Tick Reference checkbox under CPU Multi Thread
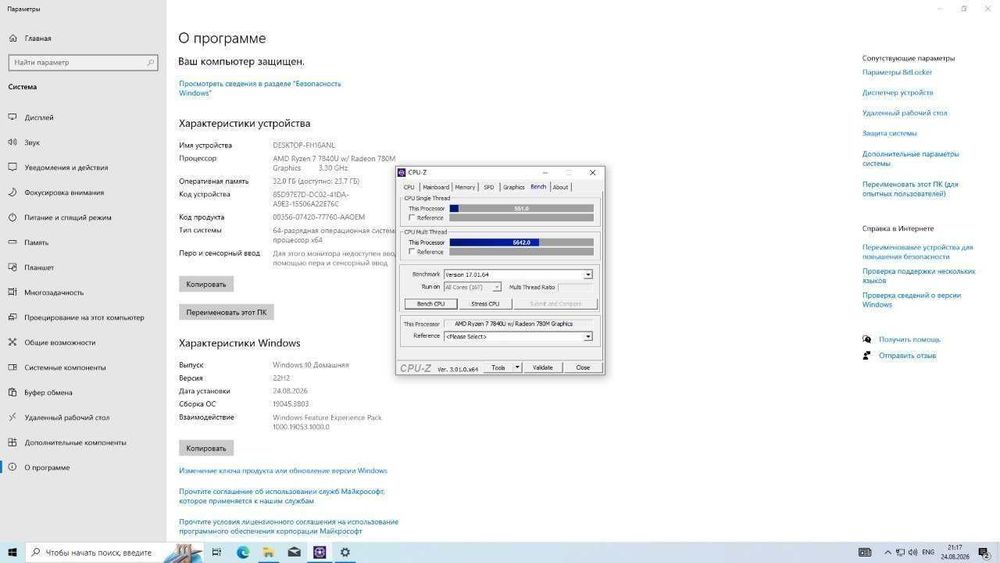The width and height of the screenshot is (1000, 563). pos(411,251)
